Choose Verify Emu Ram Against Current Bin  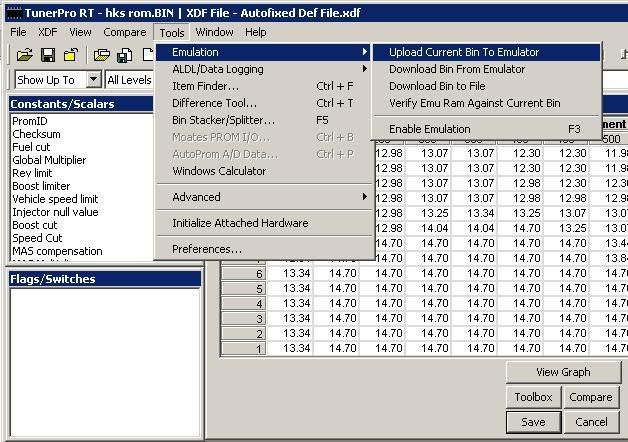486,103
